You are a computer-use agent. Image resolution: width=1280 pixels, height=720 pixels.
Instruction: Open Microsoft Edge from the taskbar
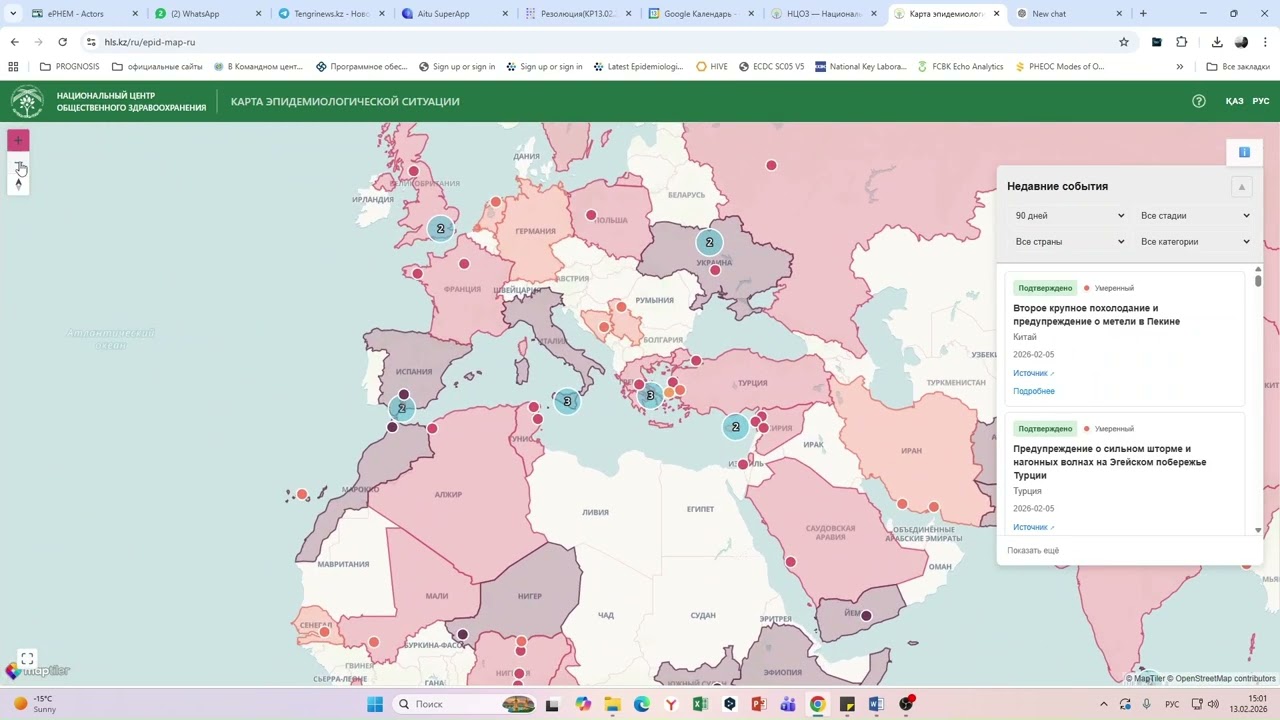pos(642,704)
